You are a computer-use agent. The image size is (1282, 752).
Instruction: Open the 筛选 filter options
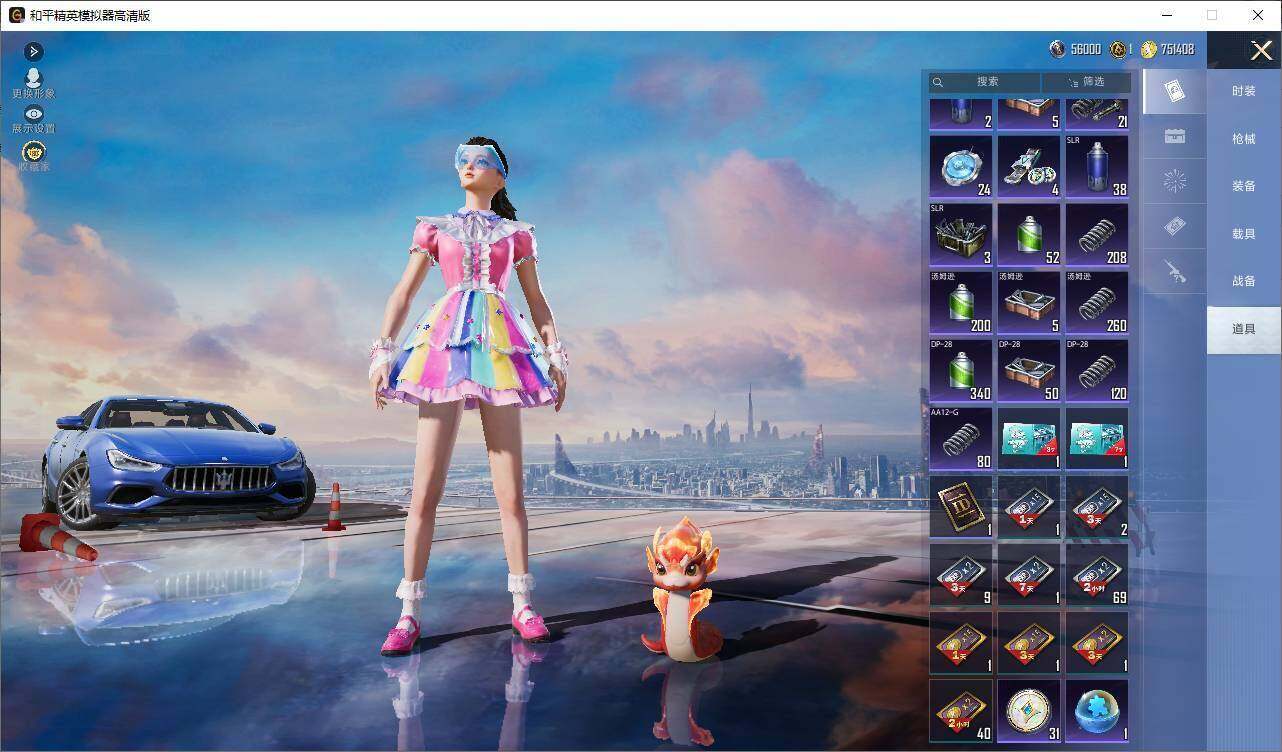(x=1087, y=82)
